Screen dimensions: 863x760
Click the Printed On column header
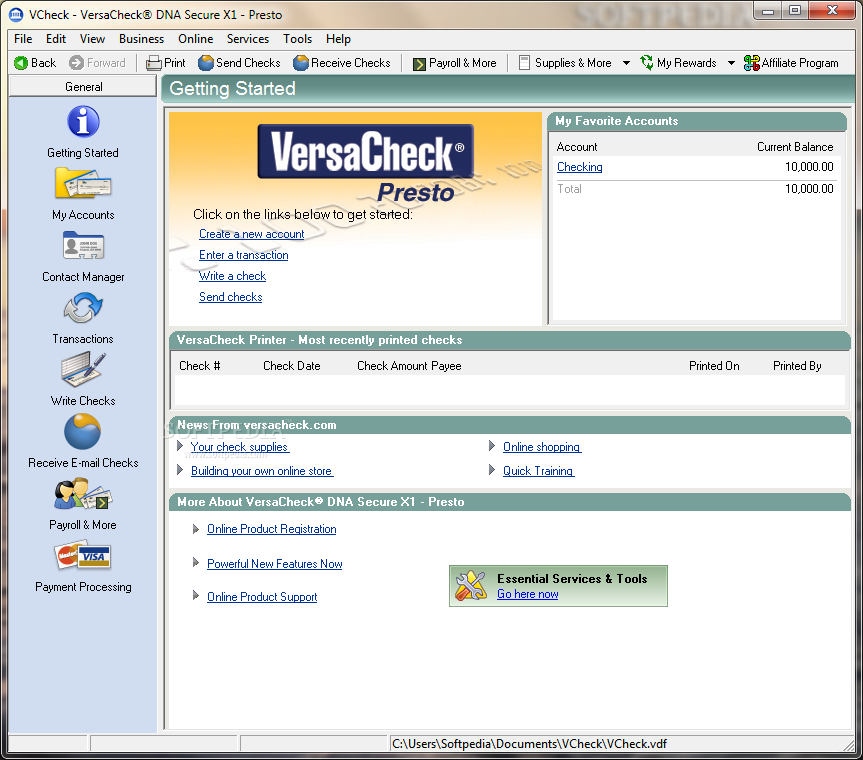coord(714,366)
